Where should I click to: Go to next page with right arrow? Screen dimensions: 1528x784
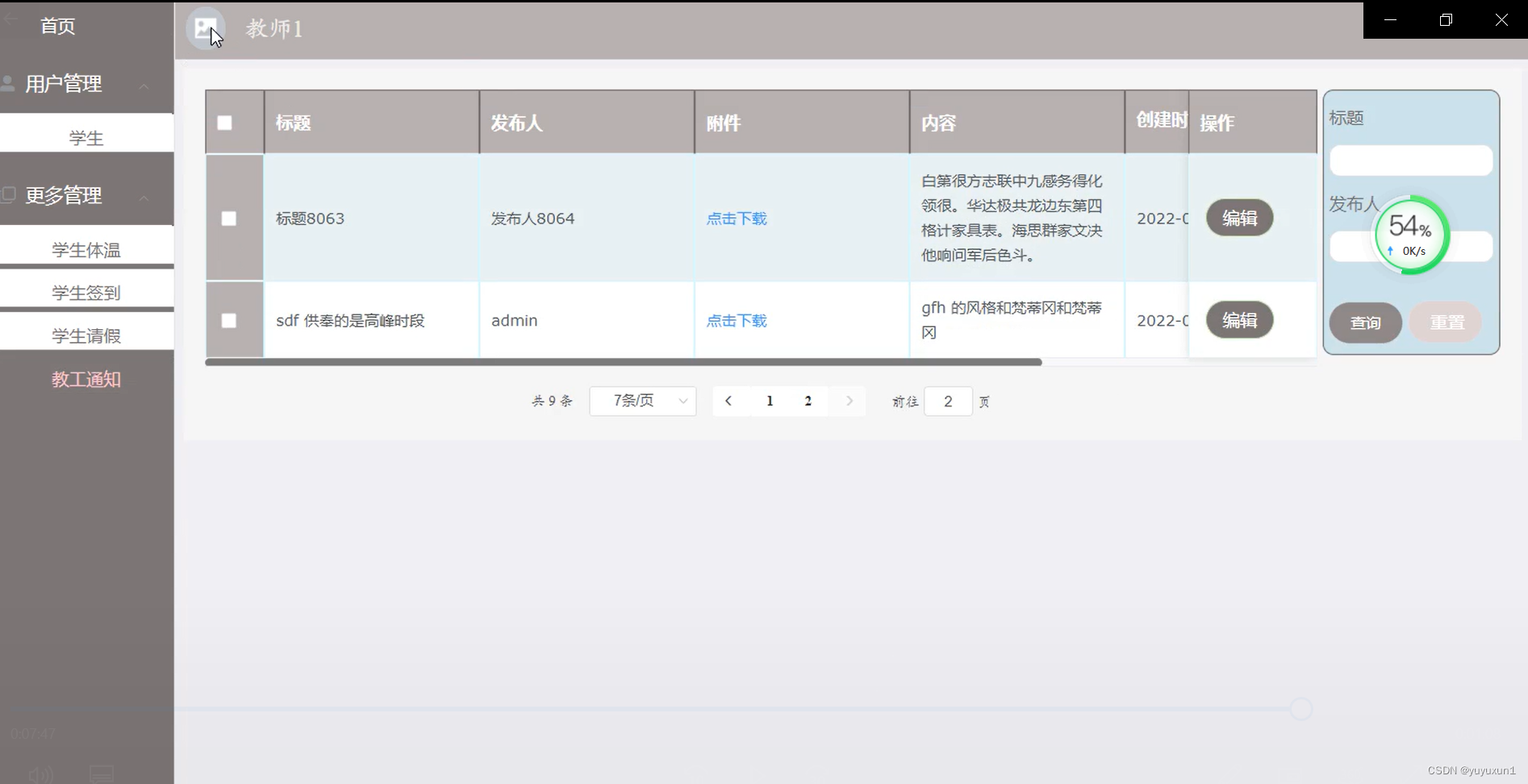tap(850, 401)
